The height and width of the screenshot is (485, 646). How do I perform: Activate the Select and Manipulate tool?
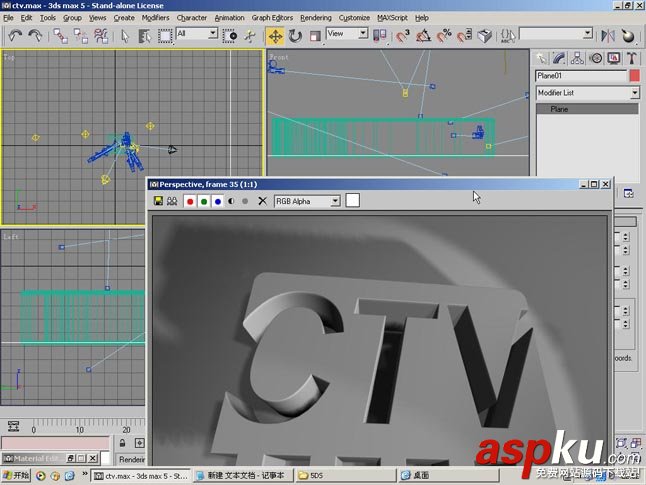click(250, 36)
